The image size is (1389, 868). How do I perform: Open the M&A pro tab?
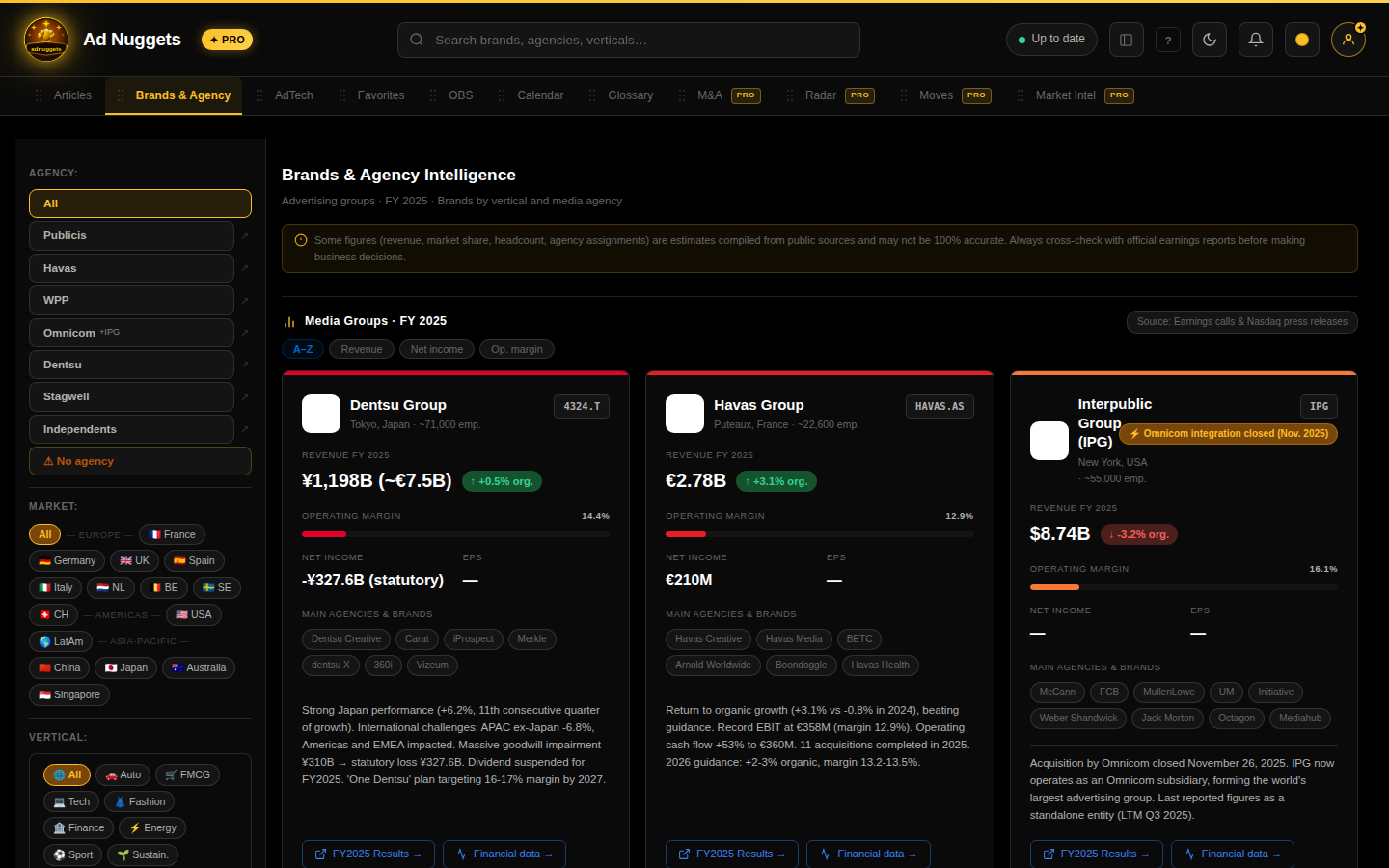point(720,95)
